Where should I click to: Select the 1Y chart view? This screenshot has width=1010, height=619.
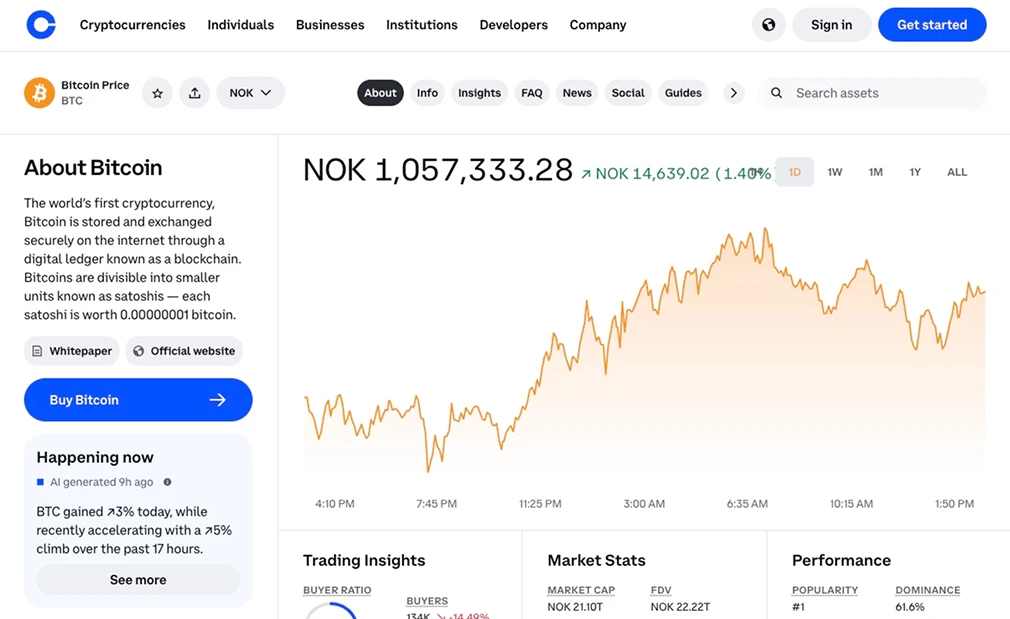(x=914, y=171)
